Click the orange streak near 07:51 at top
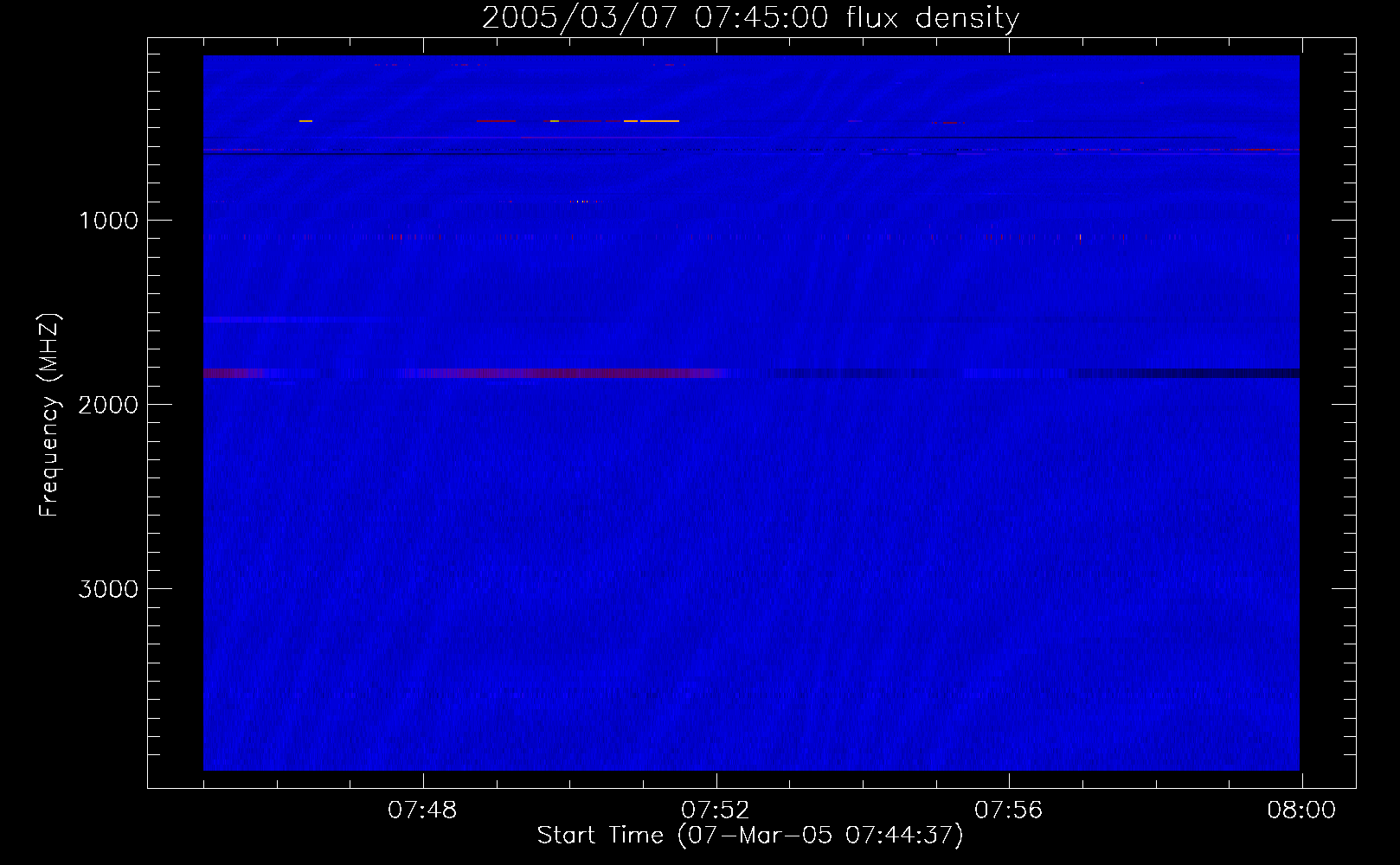The image size is (1400, 865). (x=659, y=121)
